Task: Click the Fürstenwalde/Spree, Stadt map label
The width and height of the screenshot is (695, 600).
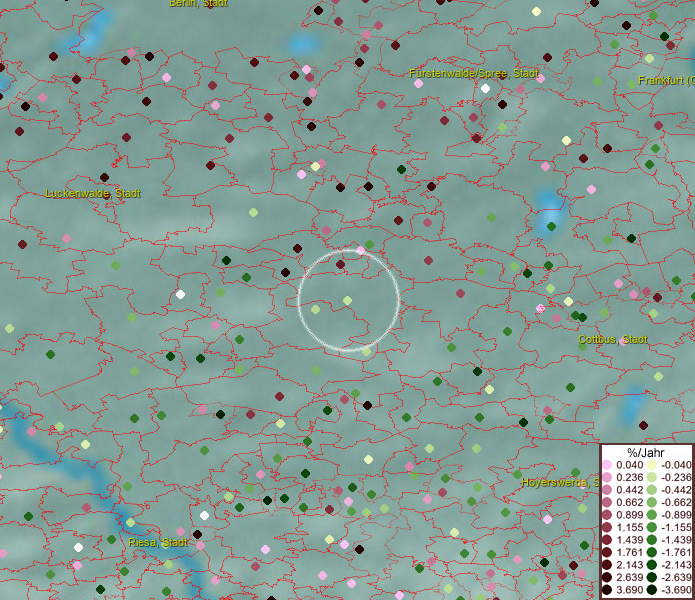Action: tap(474, 74)
